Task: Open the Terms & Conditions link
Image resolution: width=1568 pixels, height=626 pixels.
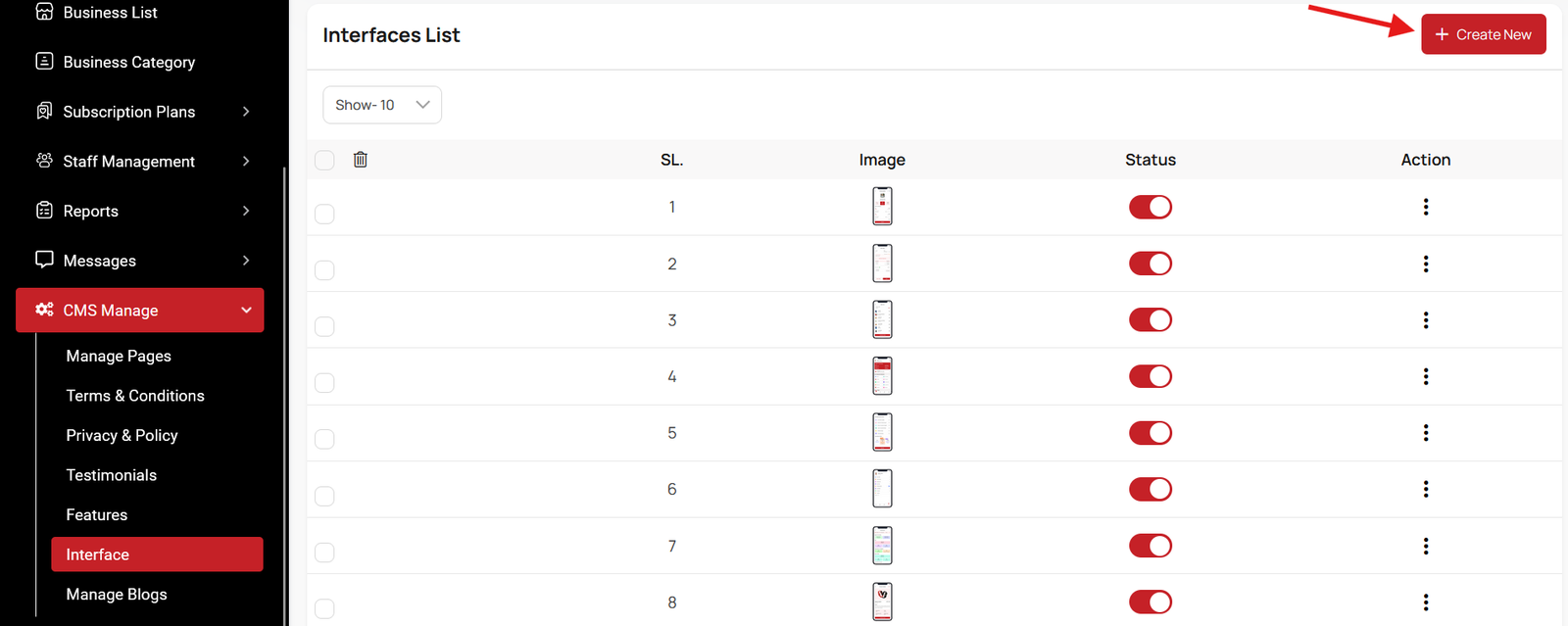Action: 135,396
